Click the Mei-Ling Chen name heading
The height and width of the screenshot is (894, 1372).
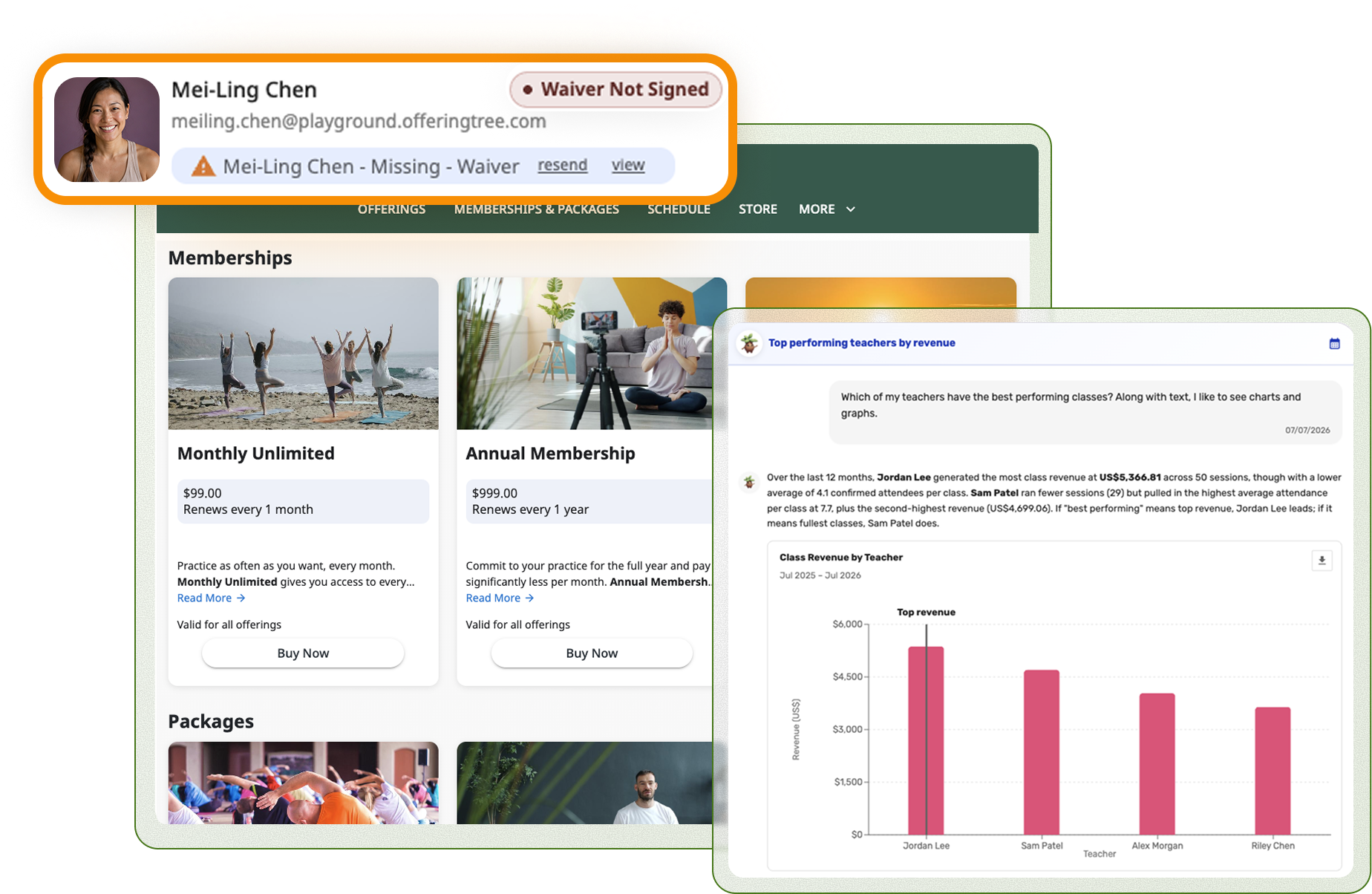(x=244, y=90)
